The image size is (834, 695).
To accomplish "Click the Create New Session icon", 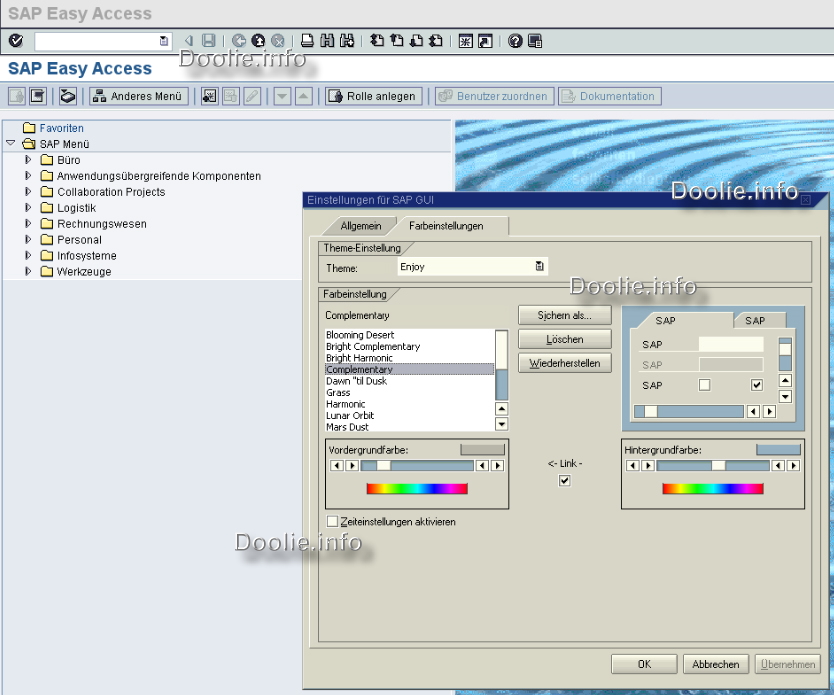I will (465, 41).
